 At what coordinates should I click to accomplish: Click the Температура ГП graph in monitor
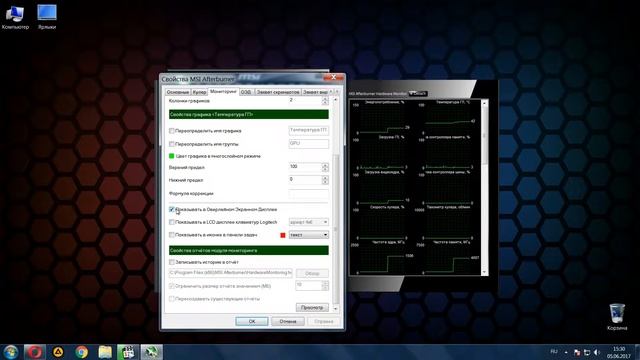click(x=449, y=118)
